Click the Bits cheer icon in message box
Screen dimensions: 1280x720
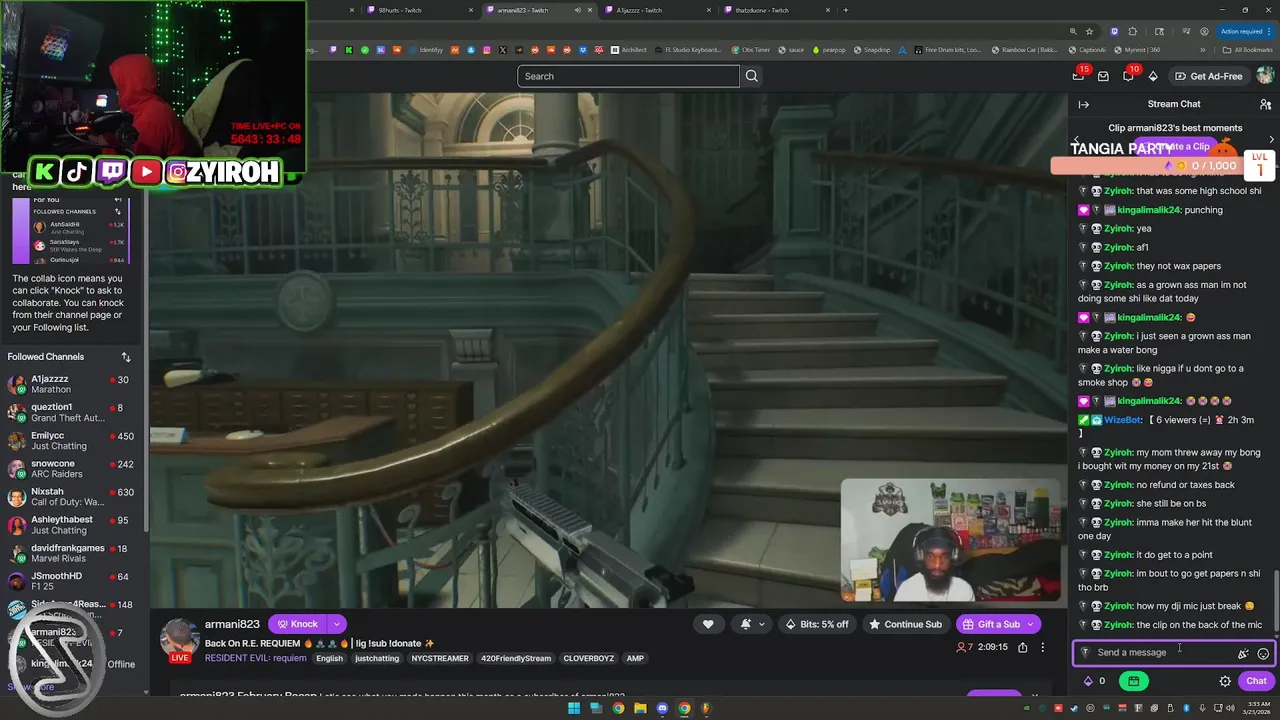click(1243, 653)
